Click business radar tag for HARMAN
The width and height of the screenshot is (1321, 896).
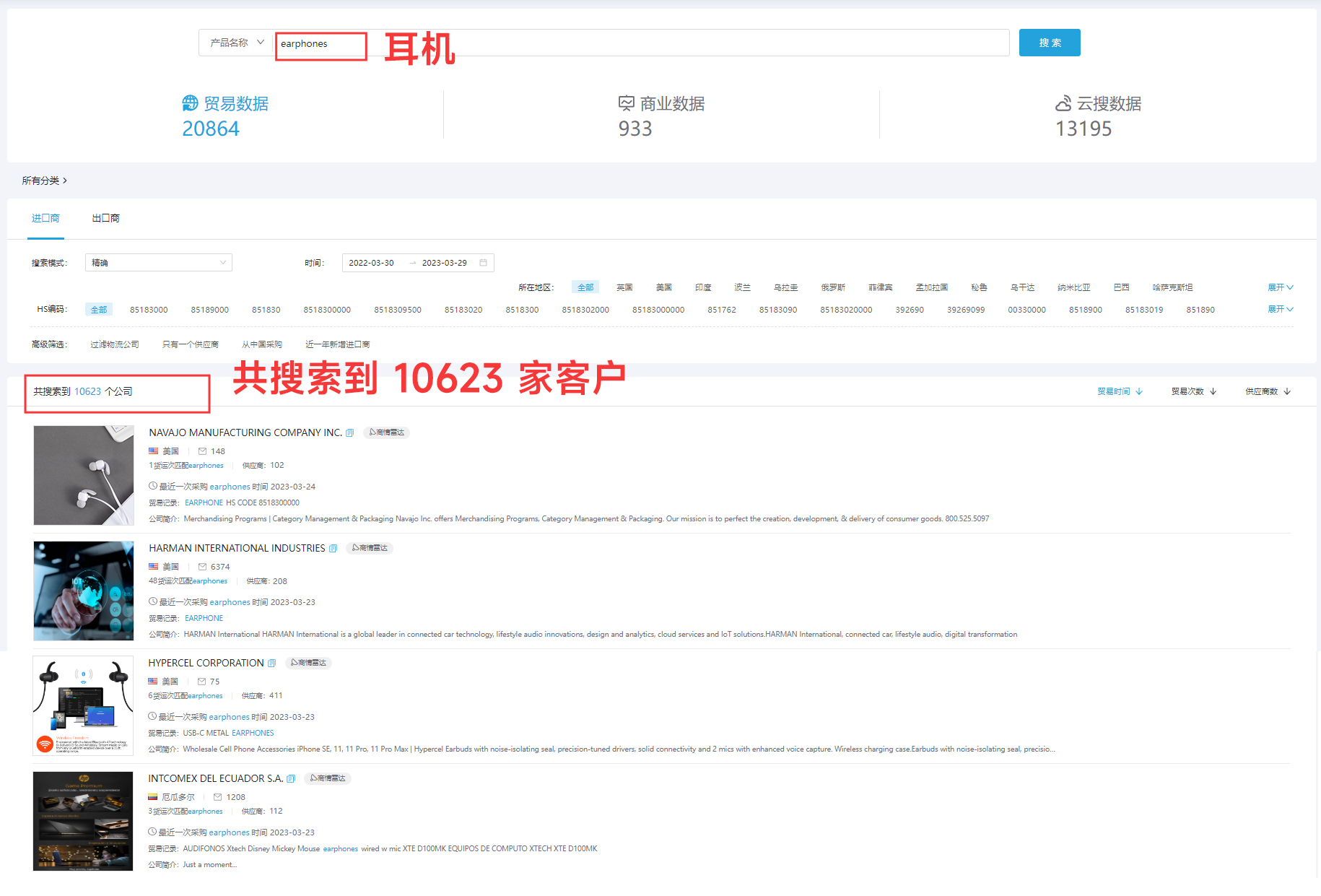tap(370, 548)
